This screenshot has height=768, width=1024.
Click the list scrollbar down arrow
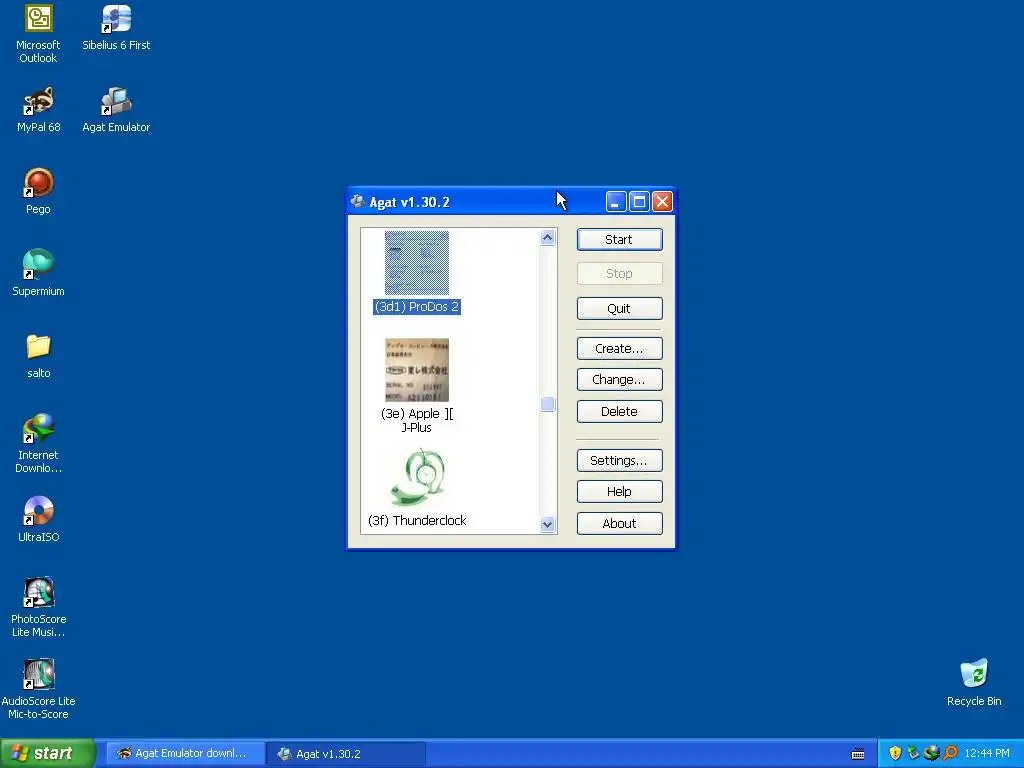click(x=548, y=524)
